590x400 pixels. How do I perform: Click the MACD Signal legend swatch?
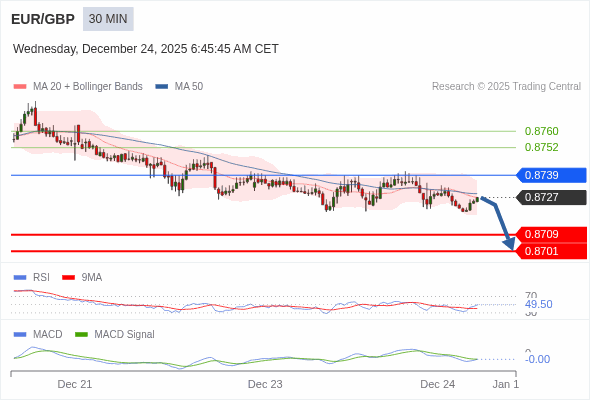(81, 334)
